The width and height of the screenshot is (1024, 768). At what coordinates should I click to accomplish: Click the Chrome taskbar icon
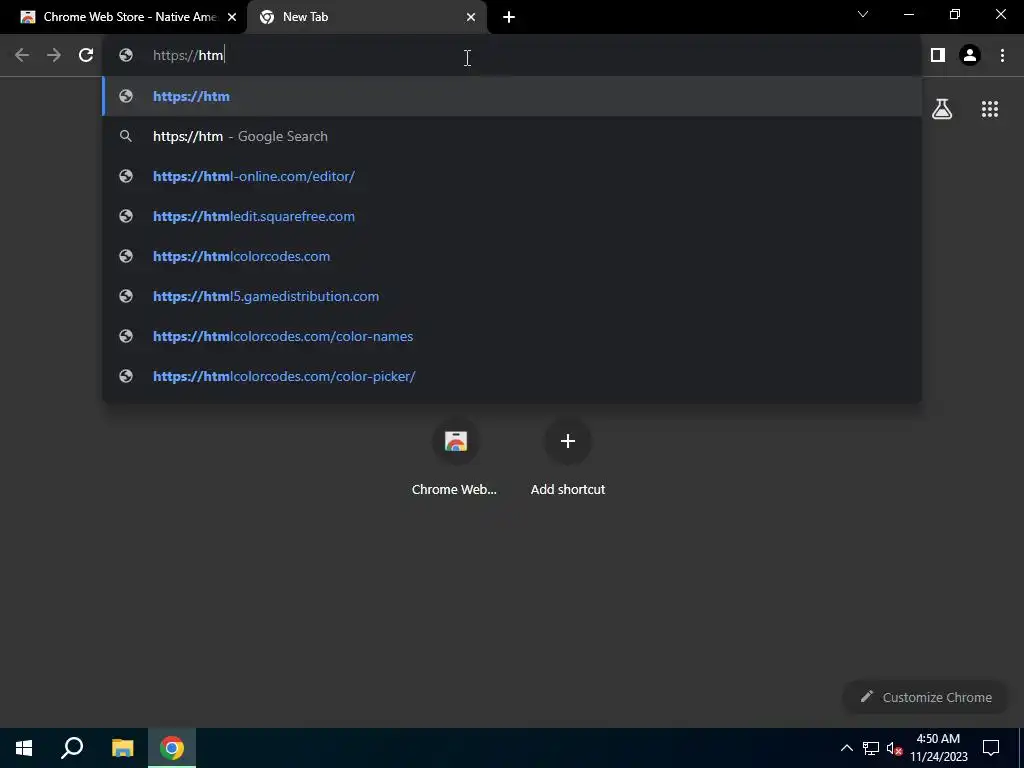pos(172,748)
